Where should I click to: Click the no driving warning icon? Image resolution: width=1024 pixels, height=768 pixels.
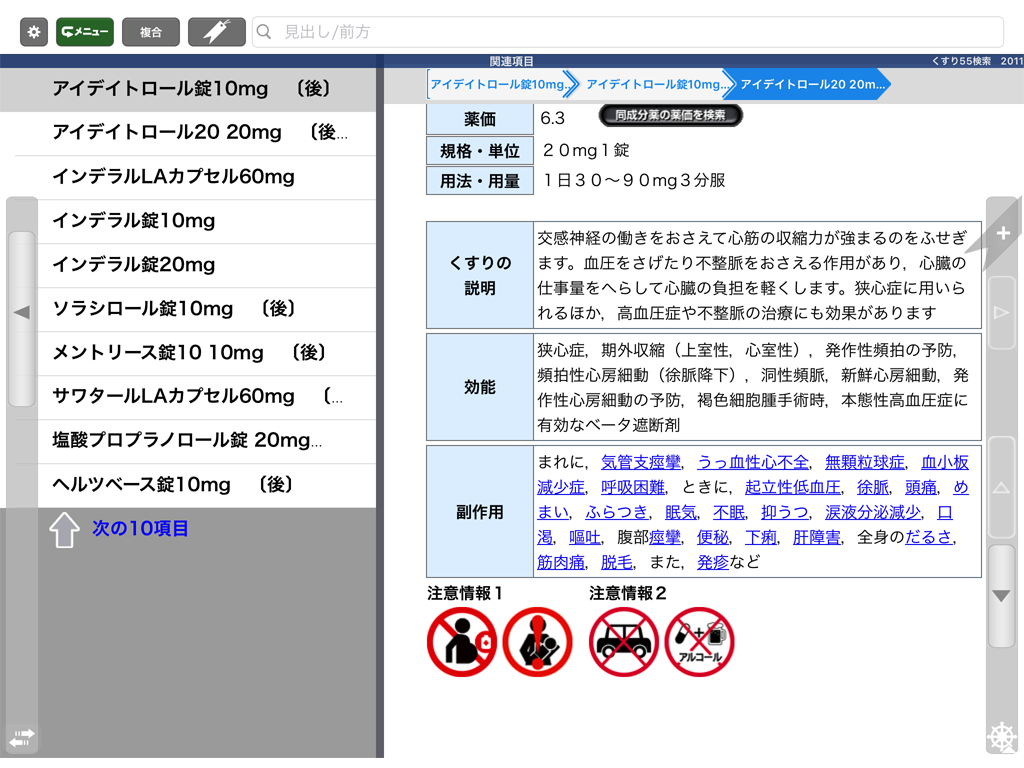click(x=624, y=641)
